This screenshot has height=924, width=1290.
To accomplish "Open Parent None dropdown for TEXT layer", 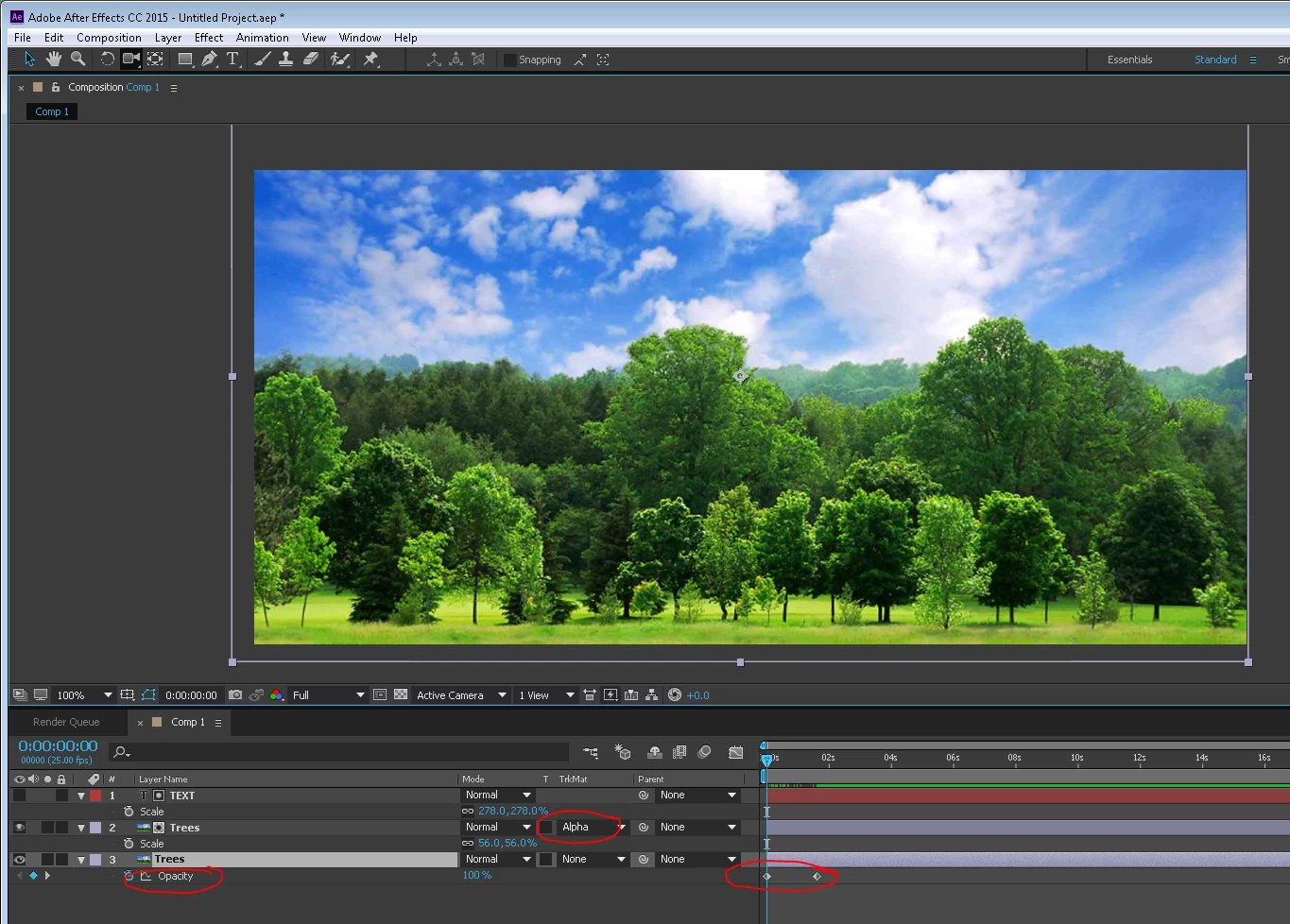I will click(x=698, y=795).
